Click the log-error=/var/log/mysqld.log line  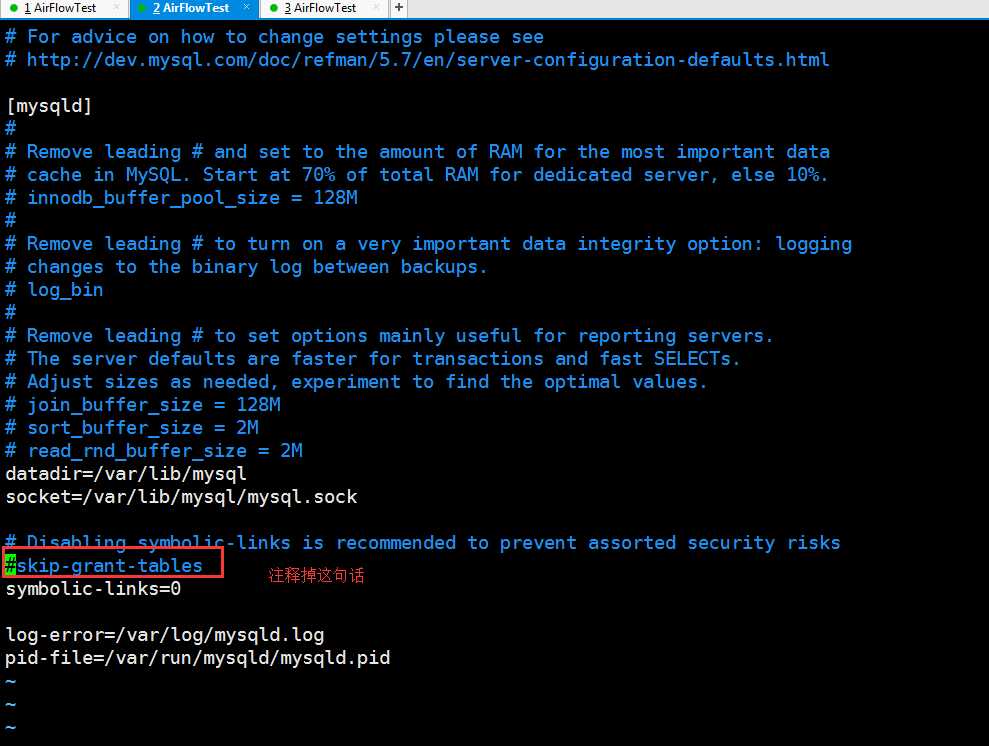coord(165,635)
